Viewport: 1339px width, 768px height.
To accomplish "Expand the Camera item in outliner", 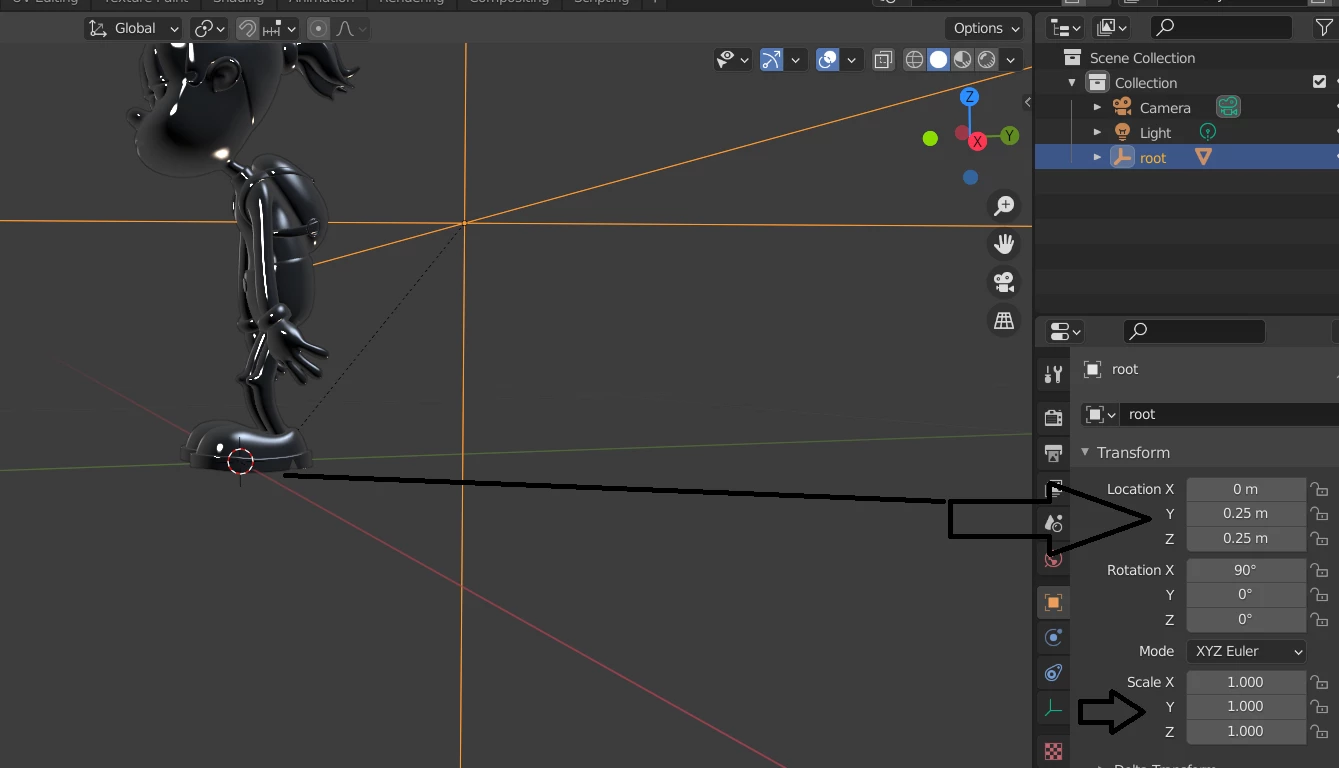I will 1097,107.
